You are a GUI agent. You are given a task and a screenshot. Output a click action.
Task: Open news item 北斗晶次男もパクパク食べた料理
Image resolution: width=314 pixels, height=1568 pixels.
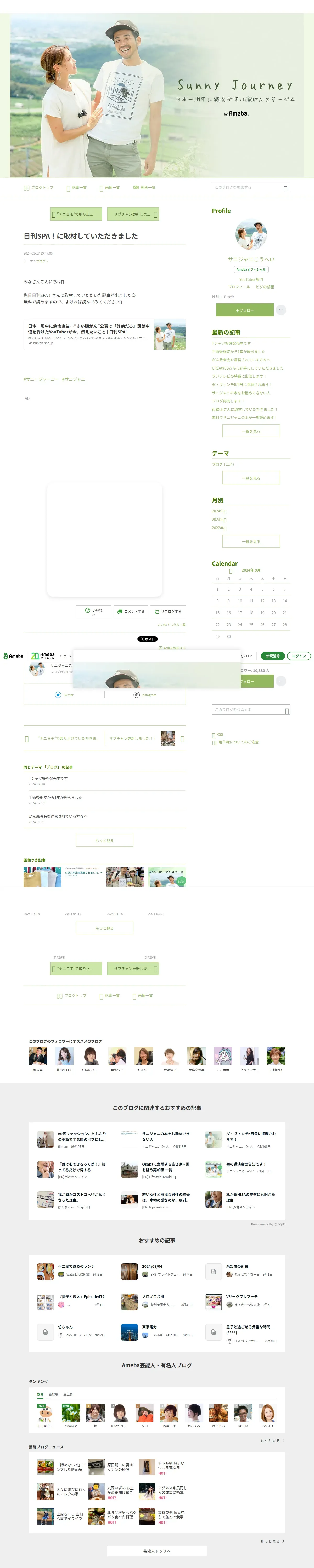click(x=121, y=1515)
